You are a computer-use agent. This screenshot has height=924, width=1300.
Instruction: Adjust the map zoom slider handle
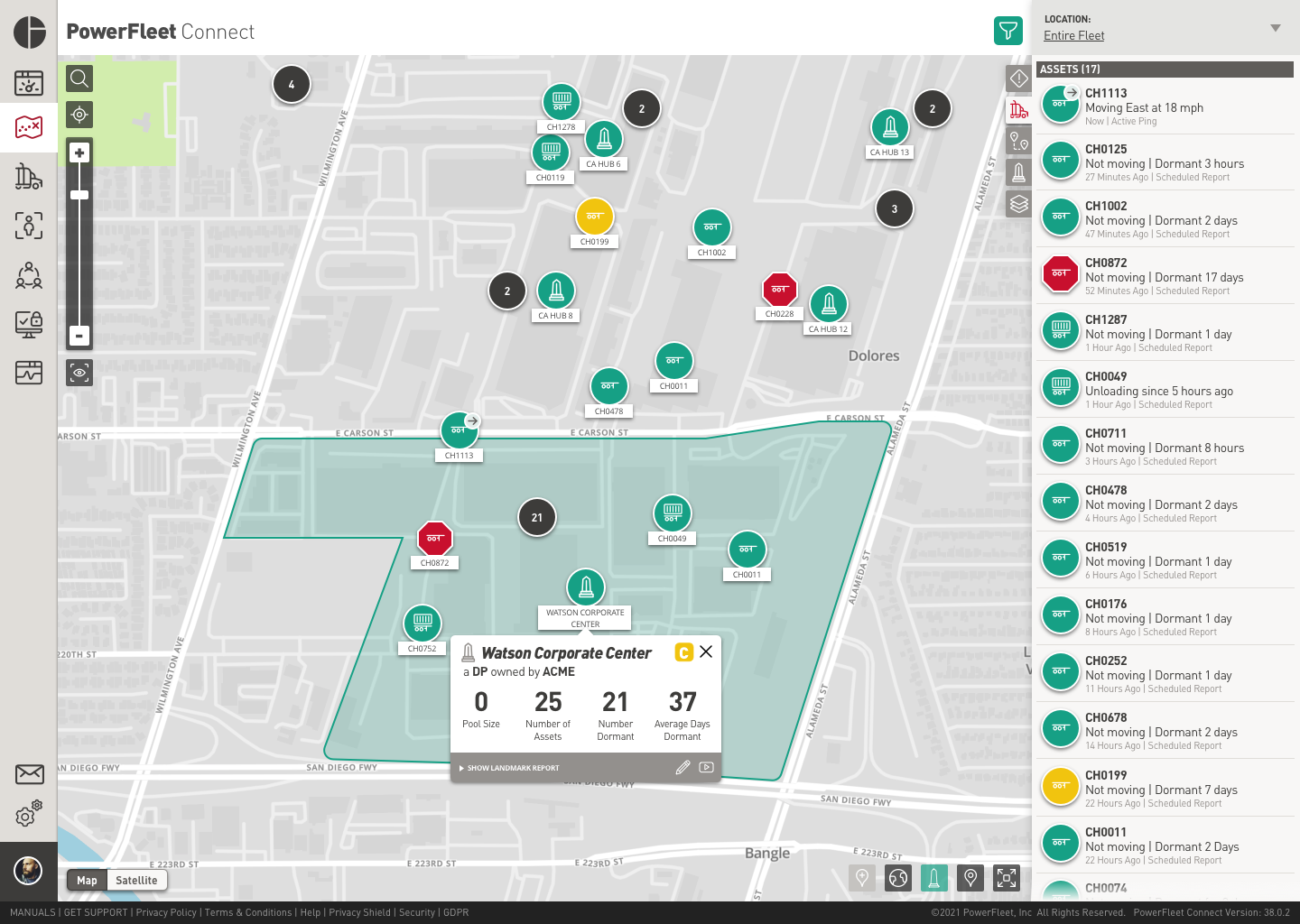[x=79, y=195]
